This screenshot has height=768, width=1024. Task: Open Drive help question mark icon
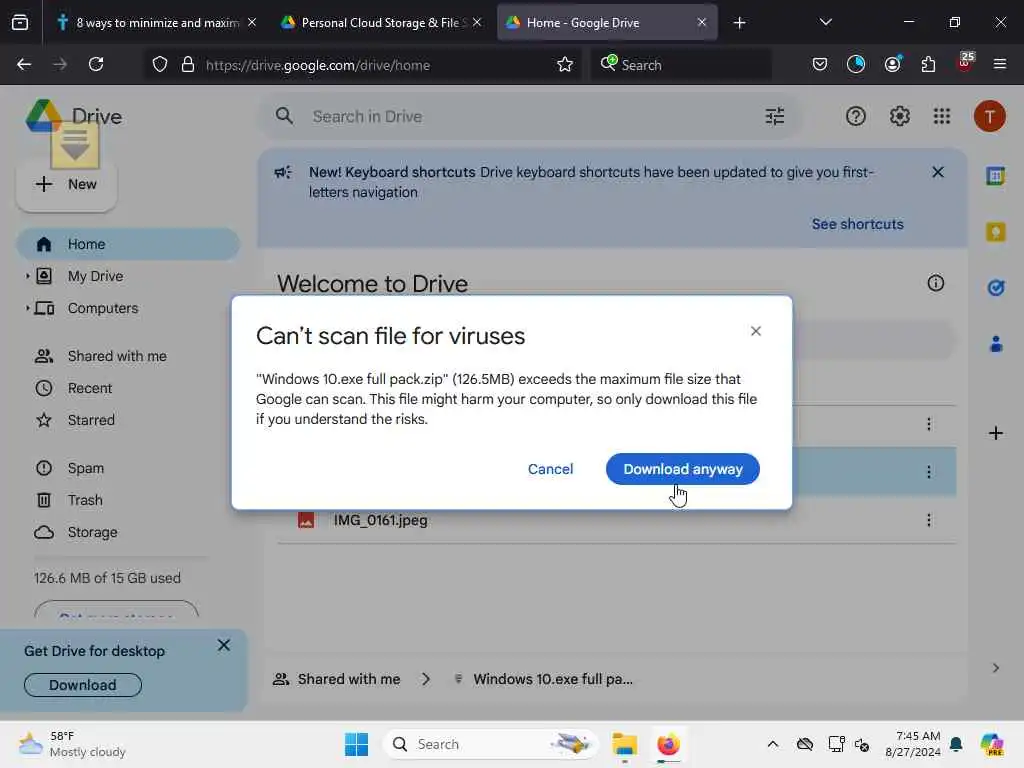pyautogui.click(x=856, y=116)
